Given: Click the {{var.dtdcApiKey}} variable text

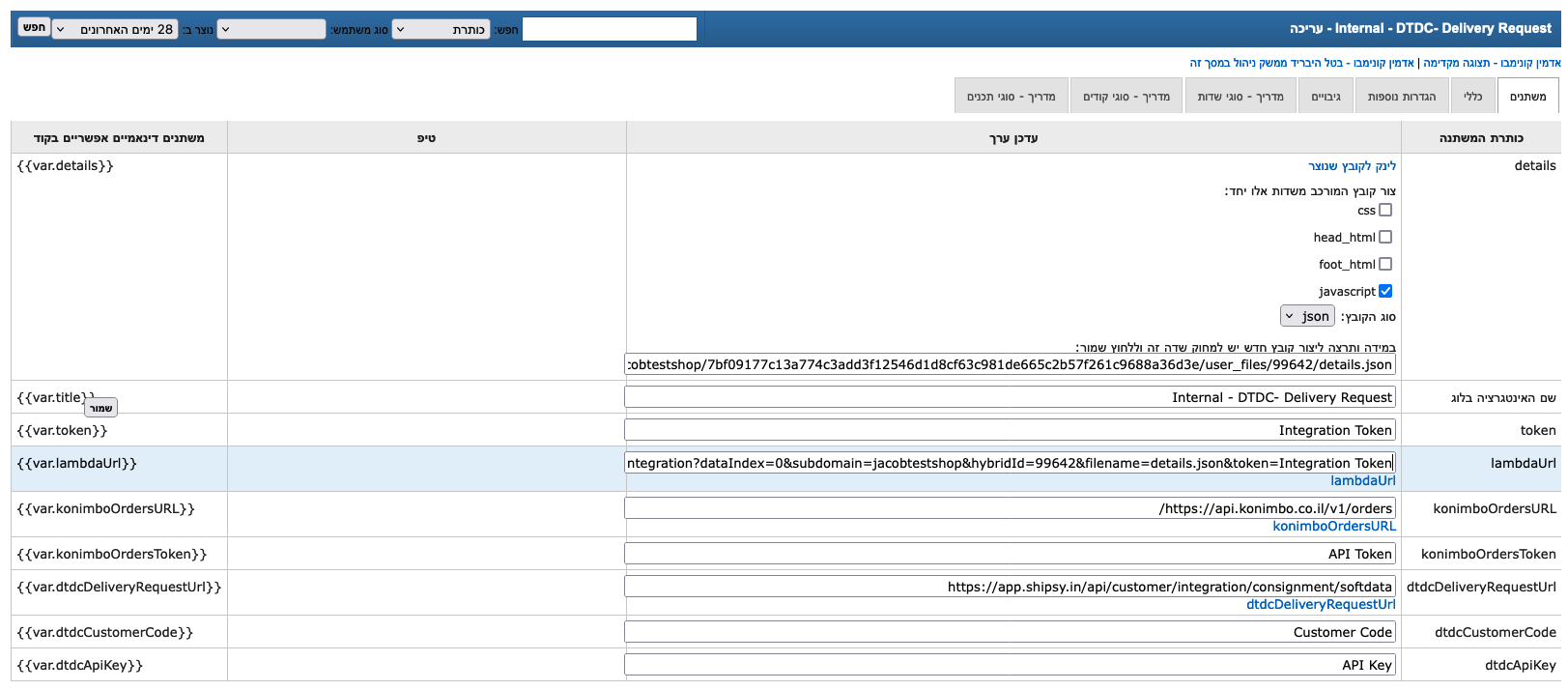Looking at the screenshot, I should click(79, 665).
